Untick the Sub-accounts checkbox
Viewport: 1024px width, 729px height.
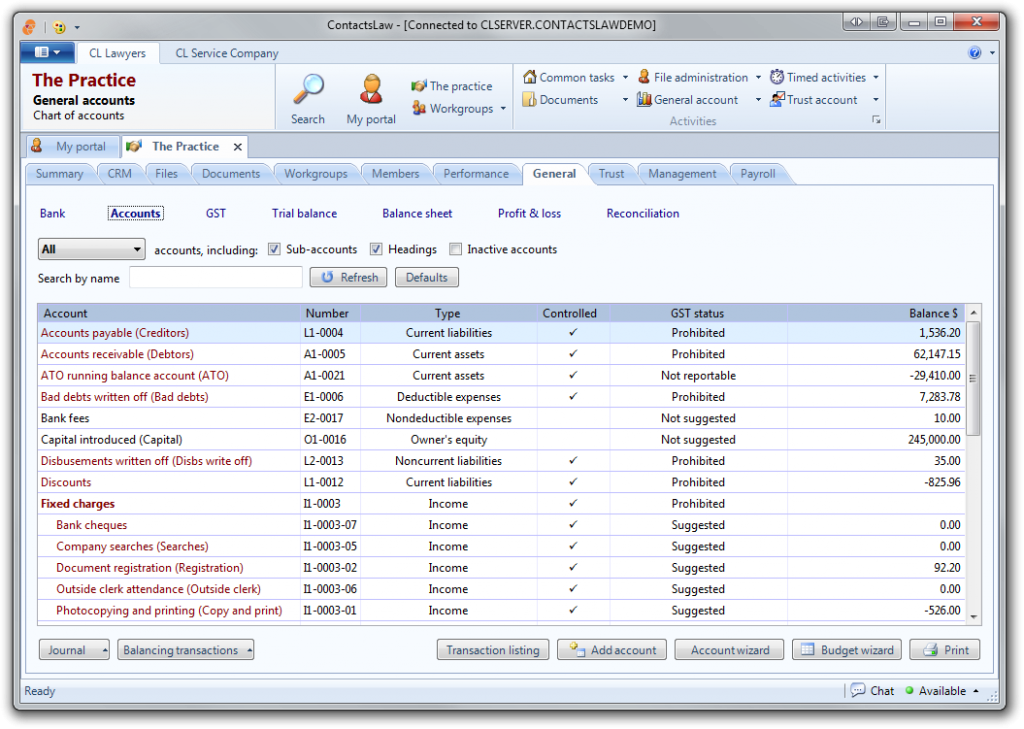[x=275, y=249]
